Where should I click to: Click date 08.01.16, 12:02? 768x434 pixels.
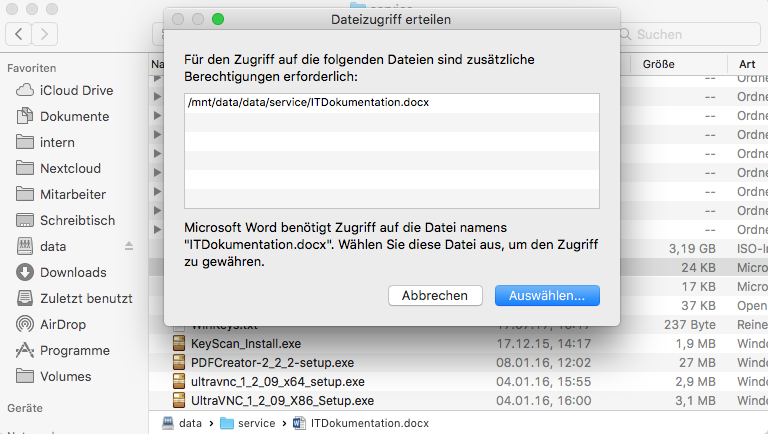[544, 362]
